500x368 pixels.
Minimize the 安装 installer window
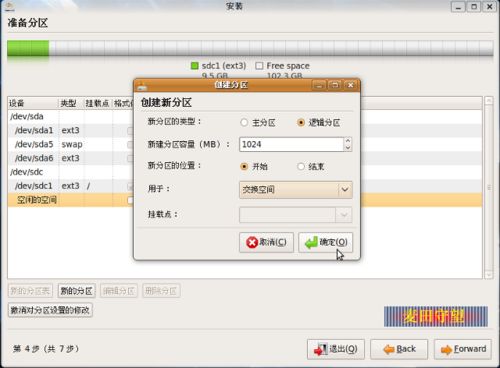(458, 7)
